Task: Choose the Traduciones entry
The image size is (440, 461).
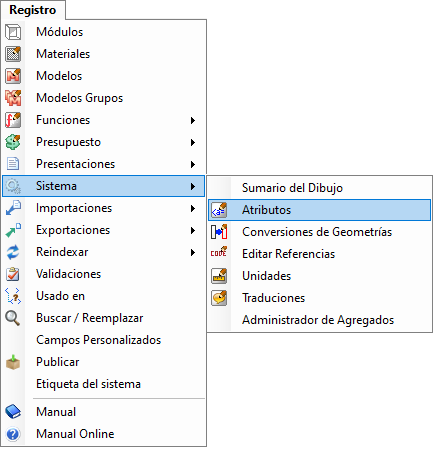Action: coord(319,298)
